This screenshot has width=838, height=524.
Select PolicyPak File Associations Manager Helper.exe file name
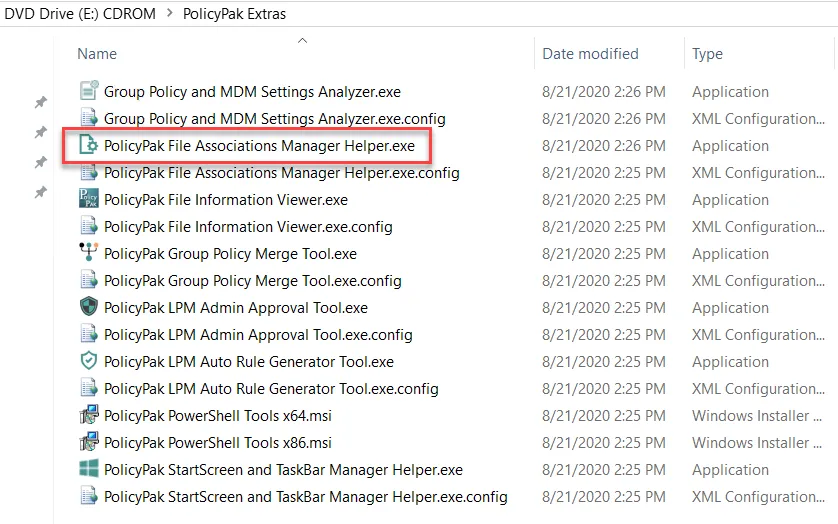click(x=259, y=146)
